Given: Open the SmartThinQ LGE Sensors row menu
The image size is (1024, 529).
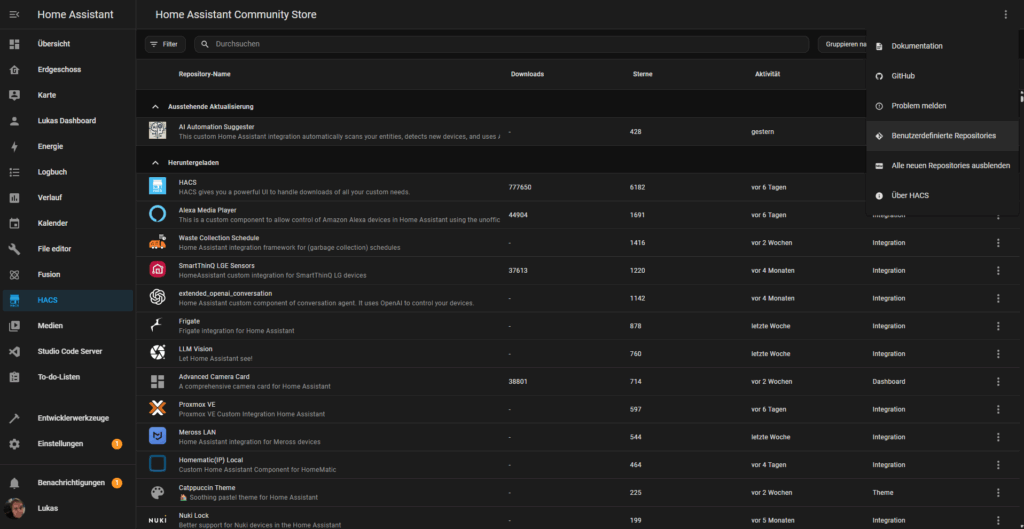Looking at the screenshot, I should pyautogui.click(x=998, y=270).
